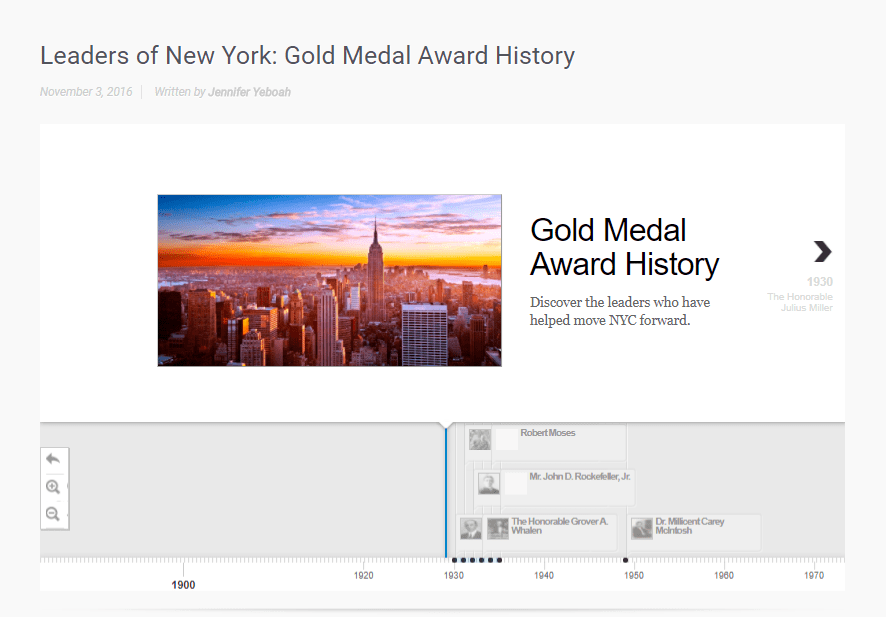Viewport: 886px width, 617px height.
Task: Click the 1930 Honorable Julius Miller label
Action: 802,295
